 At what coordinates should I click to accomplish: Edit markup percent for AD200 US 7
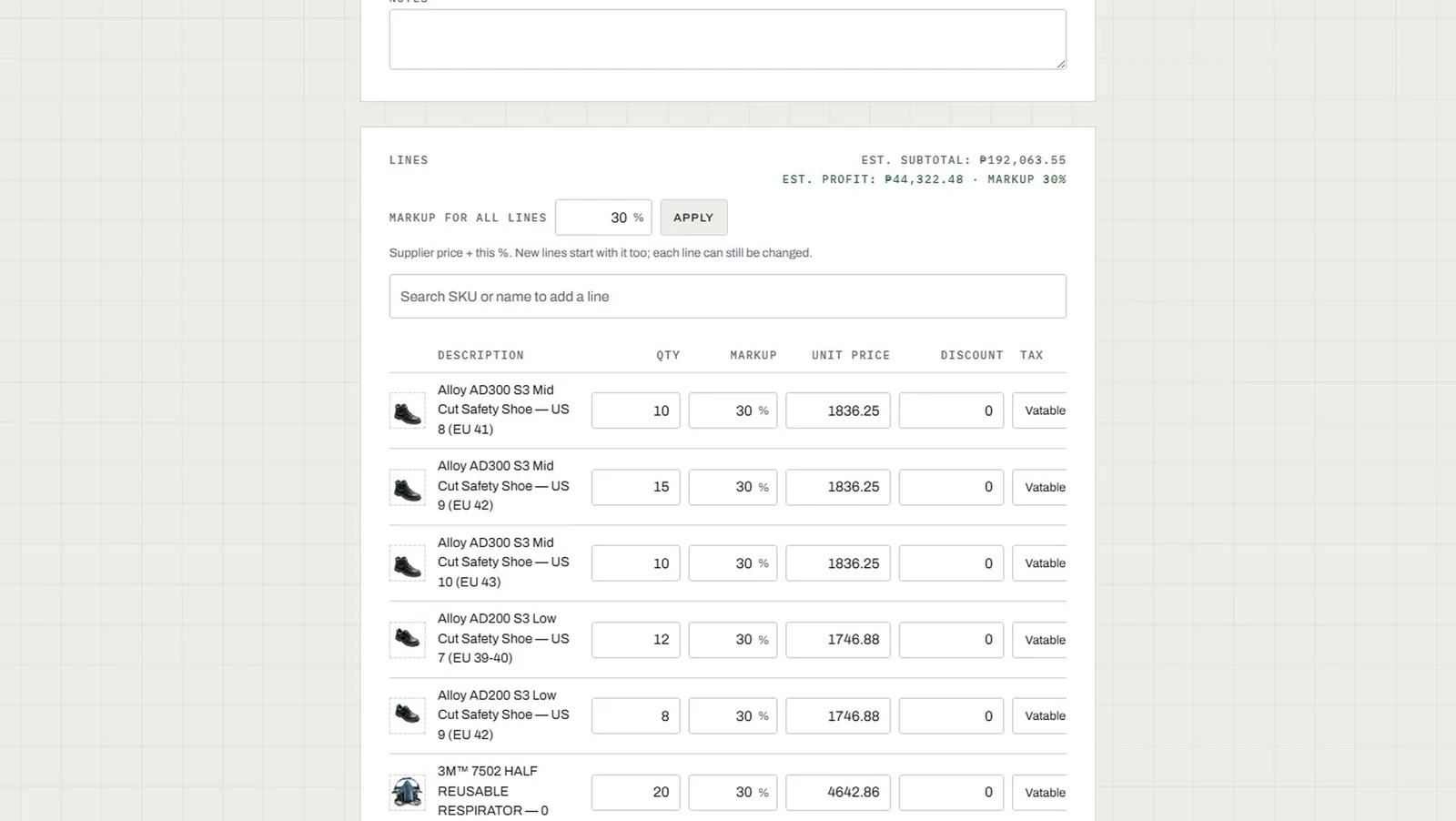[733, 640]
